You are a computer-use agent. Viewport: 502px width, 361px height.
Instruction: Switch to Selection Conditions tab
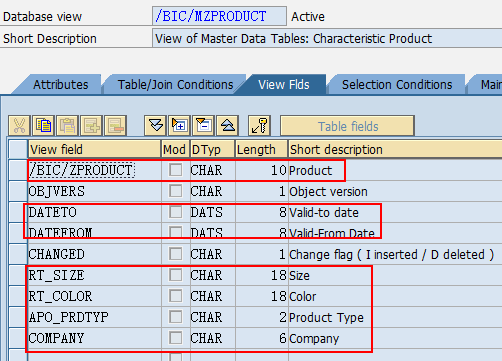coord(397,84)
